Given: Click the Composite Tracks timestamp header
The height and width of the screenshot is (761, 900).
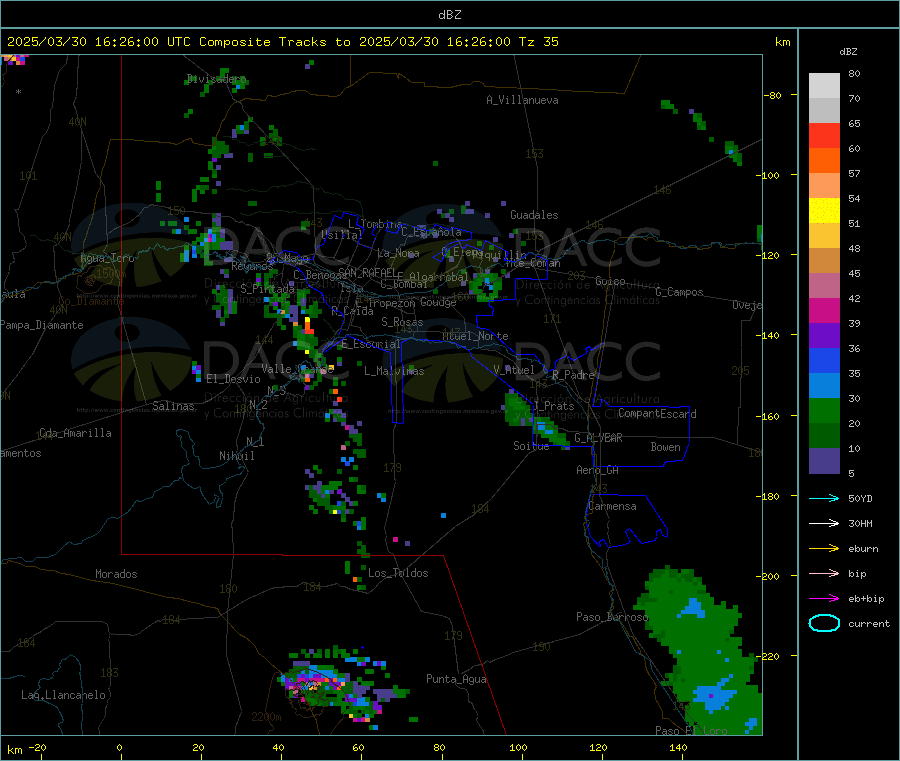Looking at the screenshot, I should (x=282, y=42).
